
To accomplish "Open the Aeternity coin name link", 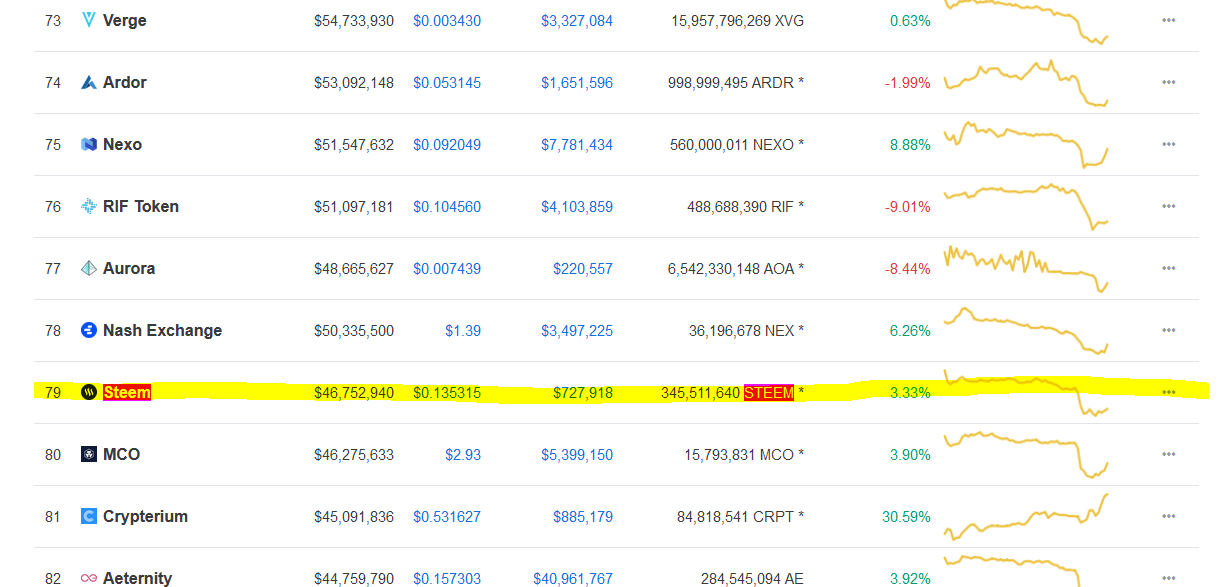I will 137,578.
